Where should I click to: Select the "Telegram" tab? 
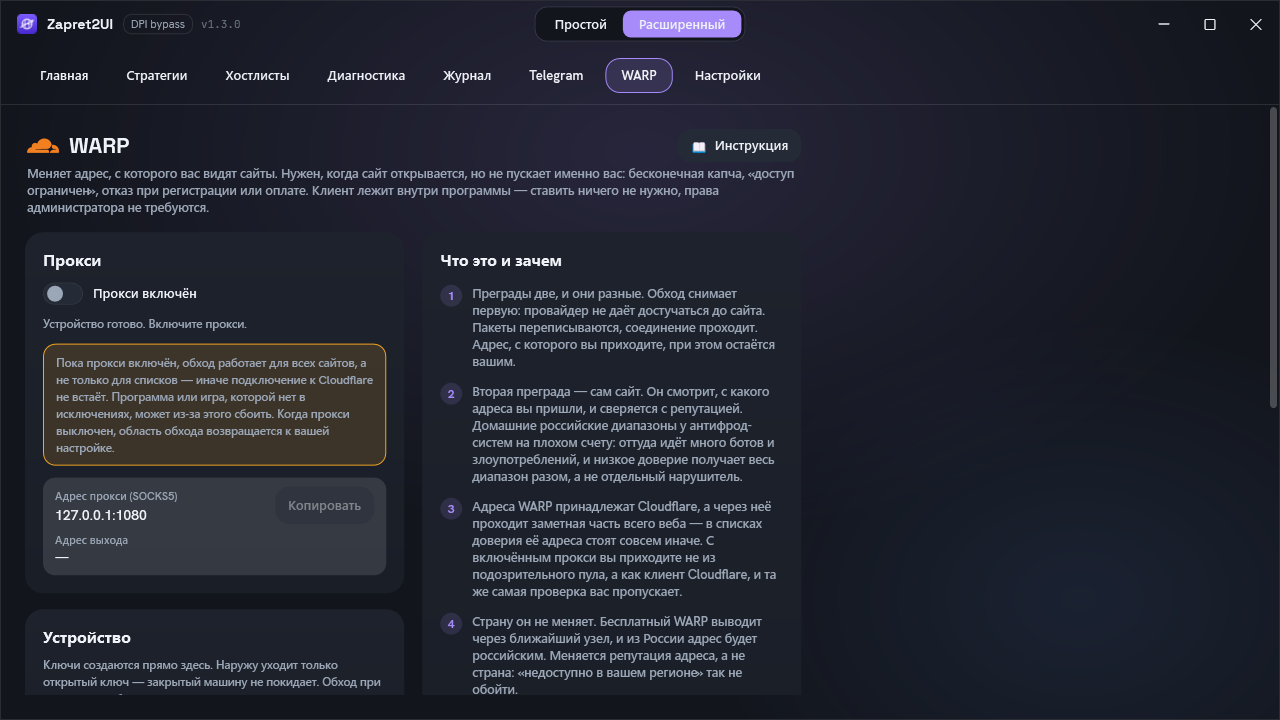[x=556, y=75]
